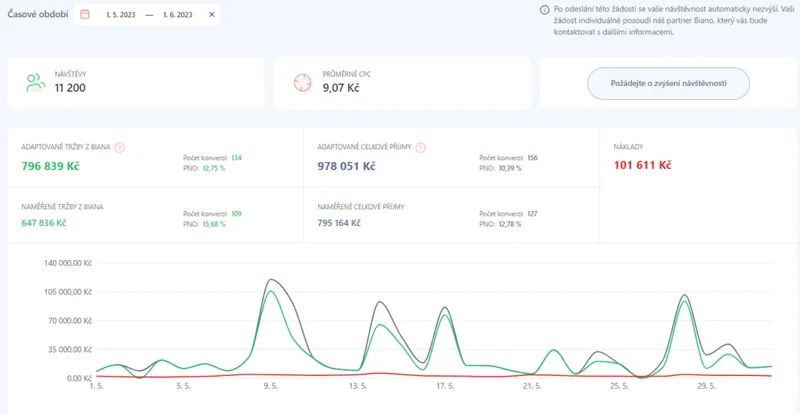800x414 pixels.
Task: Click the 101 611 Kč costs value
Action: coord(642,165)
